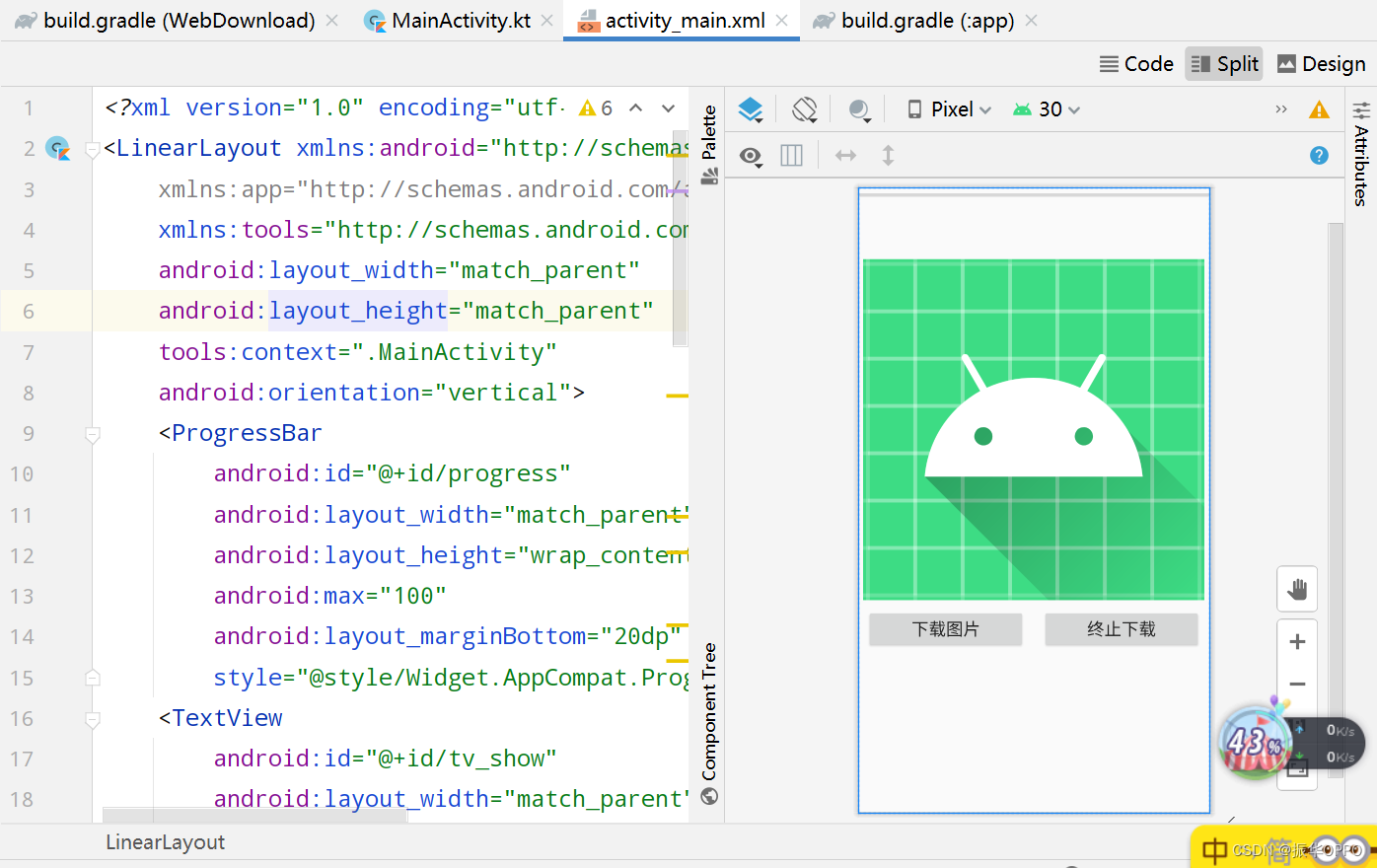
Task: Click line number 7 in the gutter
Action: (28, 353)
